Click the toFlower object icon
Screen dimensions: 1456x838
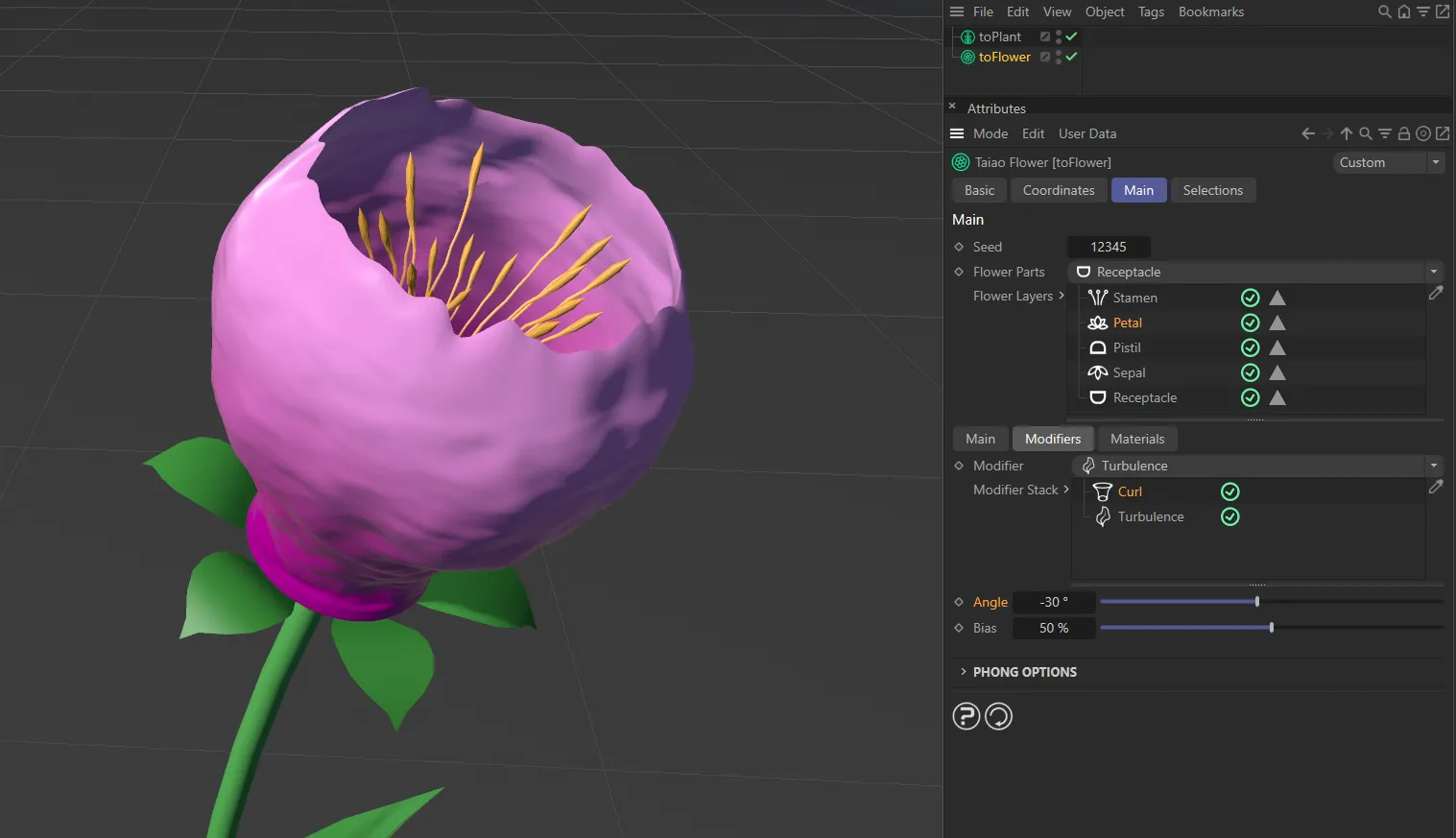coord(967,57)
